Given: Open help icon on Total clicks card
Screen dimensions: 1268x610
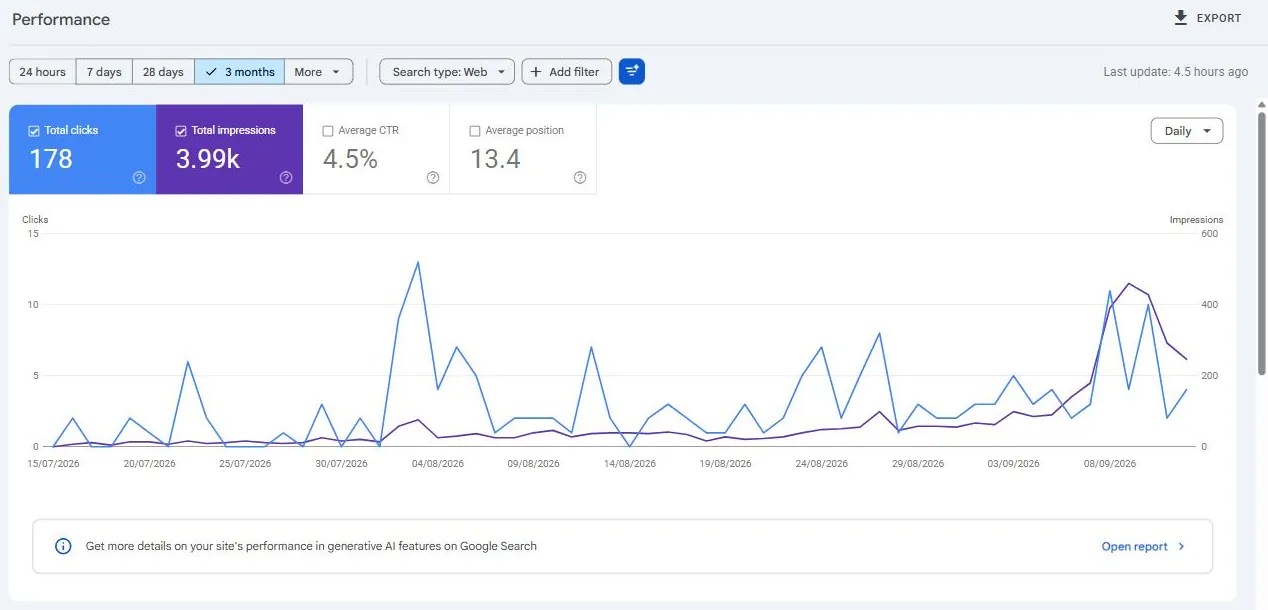Looking at the screenshot, I should (x=139, y=177).
